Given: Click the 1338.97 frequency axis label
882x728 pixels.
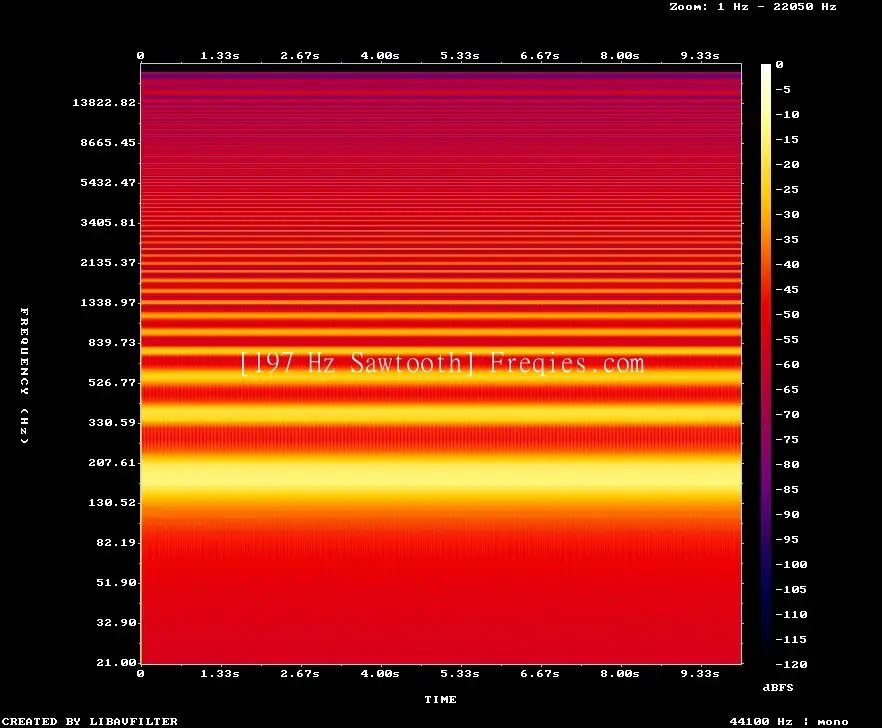Looking at the screenshot, I should (x=108, y=302).
